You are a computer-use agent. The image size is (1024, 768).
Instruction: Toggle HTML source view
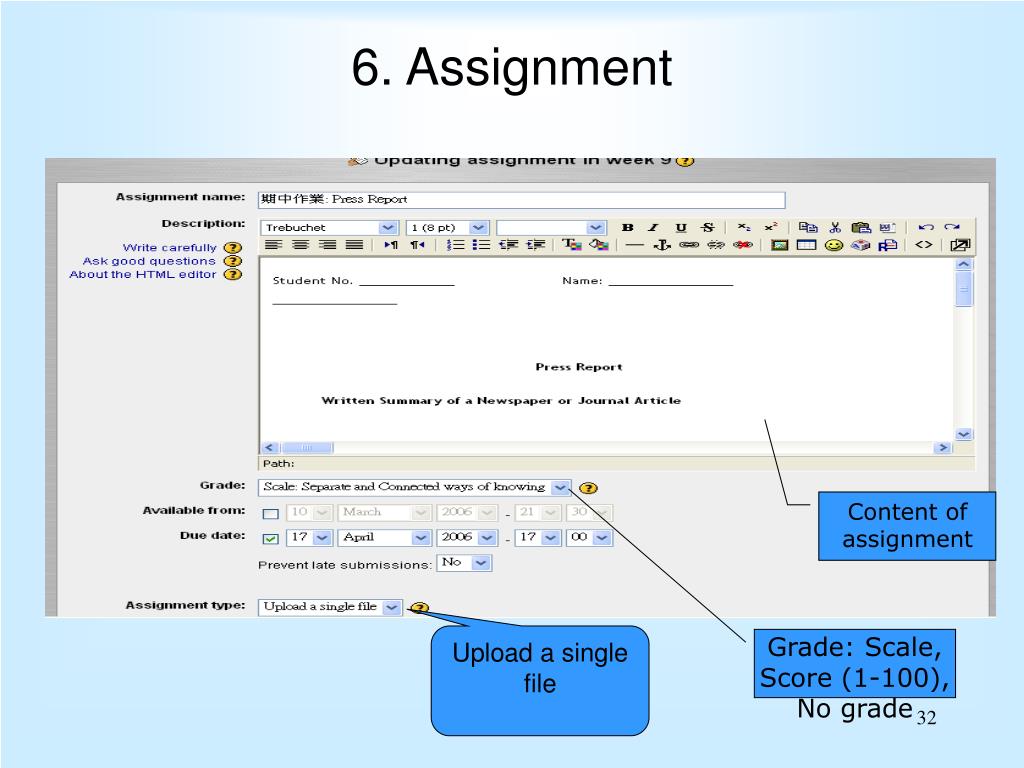click(x=923, y=245)
